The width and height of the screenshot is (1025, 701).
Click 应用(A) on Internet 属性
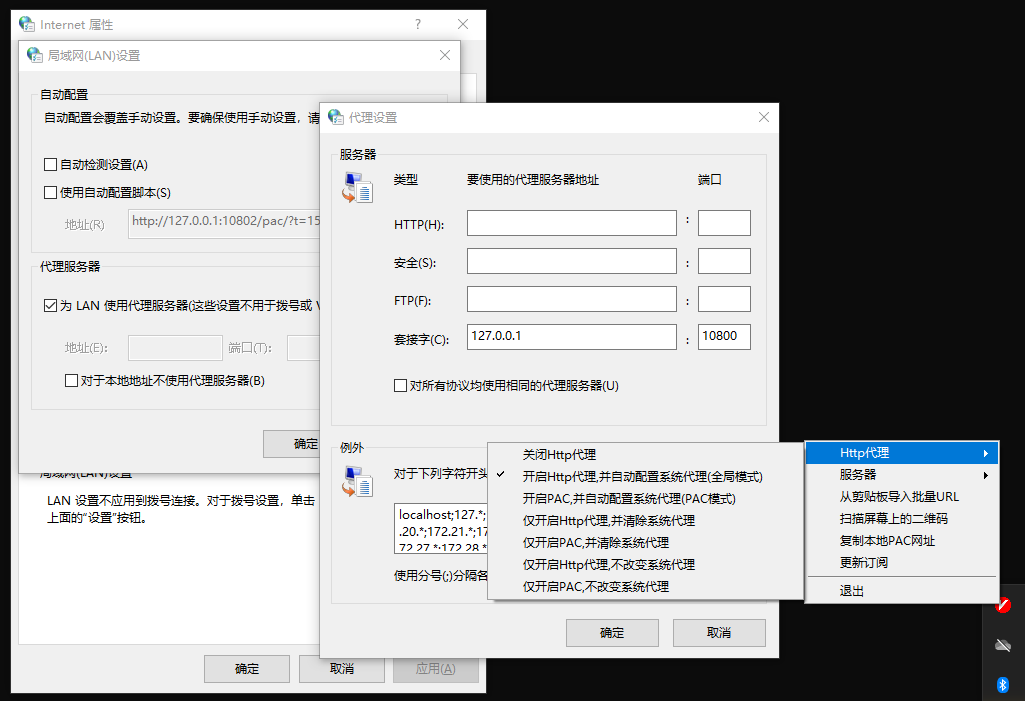click(435, 669)
